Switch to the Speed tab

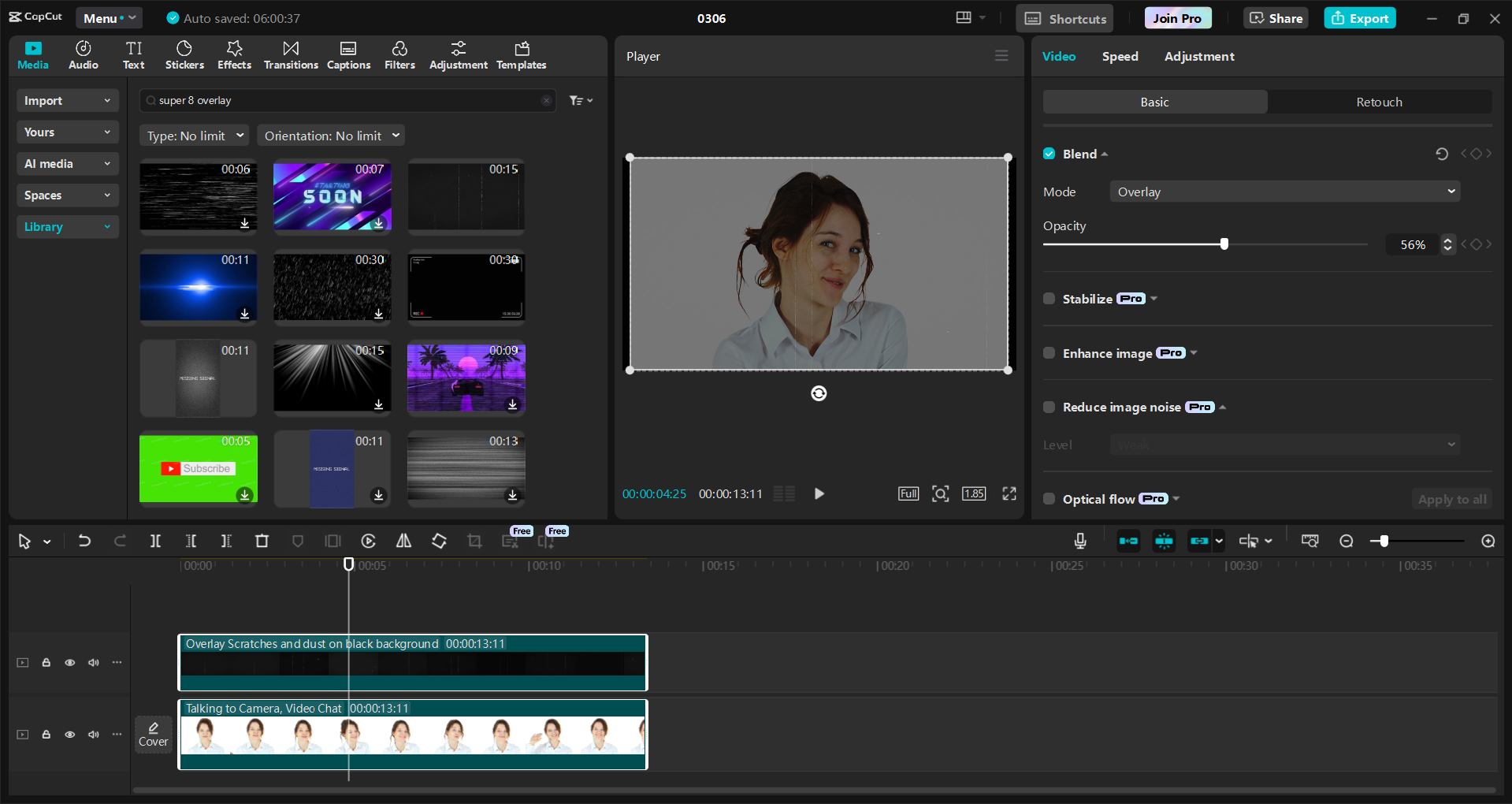1120,56
